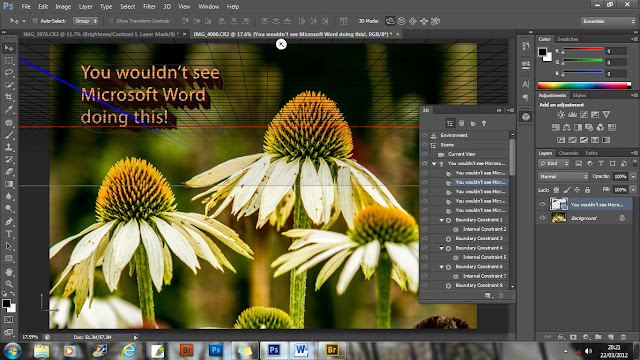Viewport: 640px width, 360px height.
Task: Select the Pen tool
Action: (x=9, y=222)
